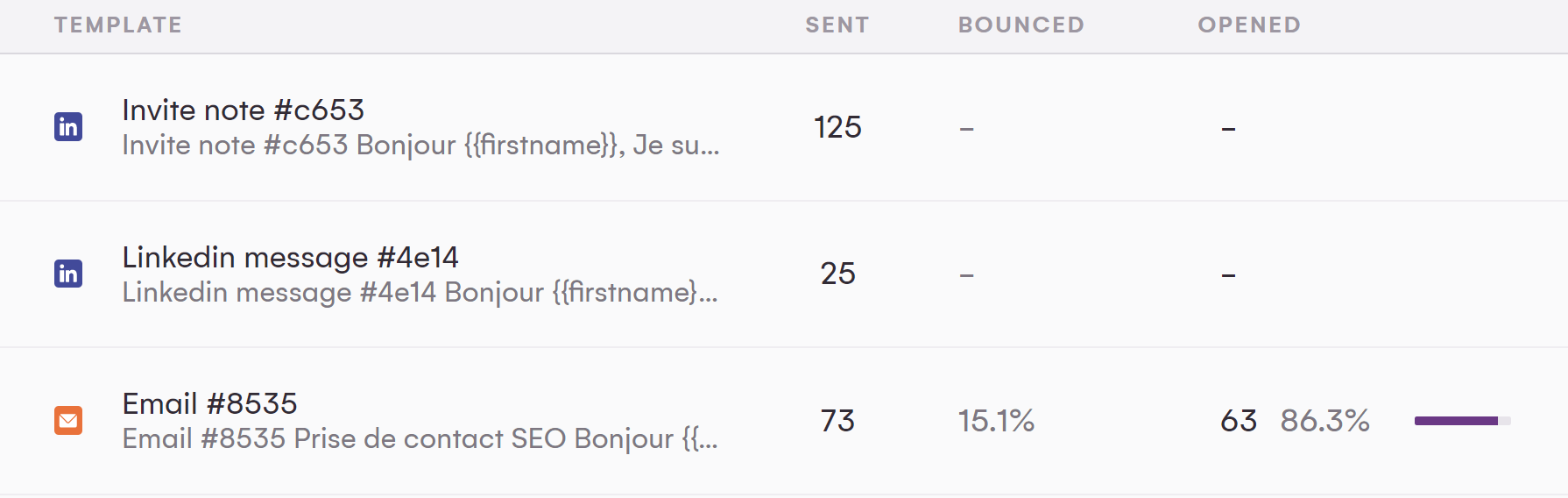Click the purple opened-rate progress bar
The height and width of the screenshot is (498, 1568).
tap(1461, 421)
